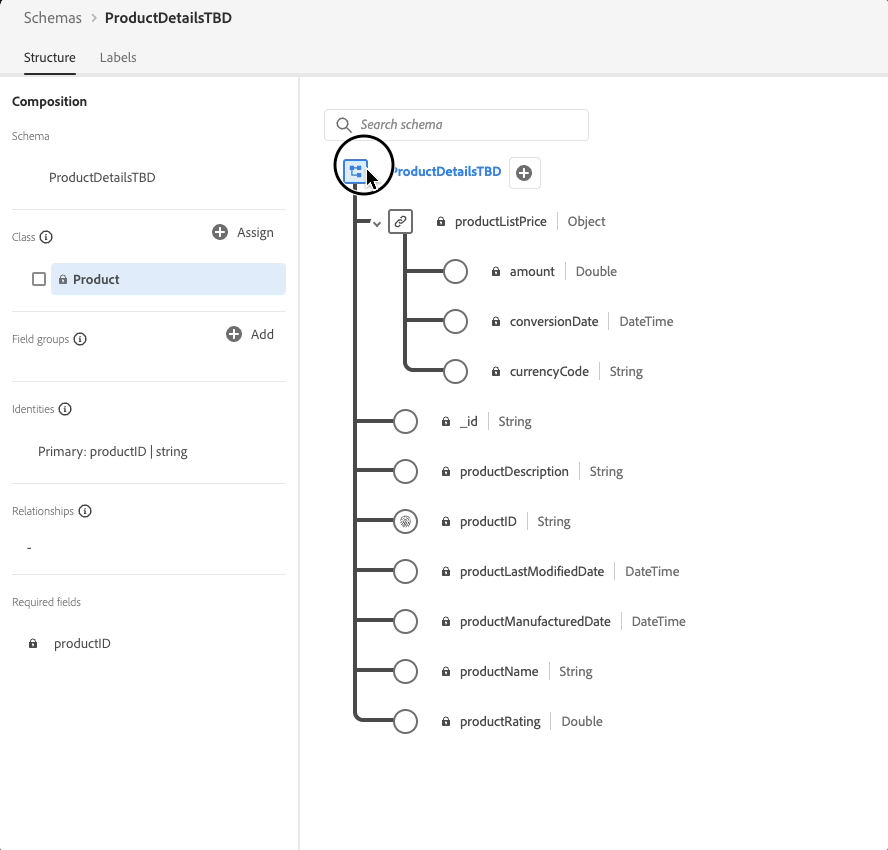
Task: Check the Product class checkbox
Action: (x=39, y=279)
